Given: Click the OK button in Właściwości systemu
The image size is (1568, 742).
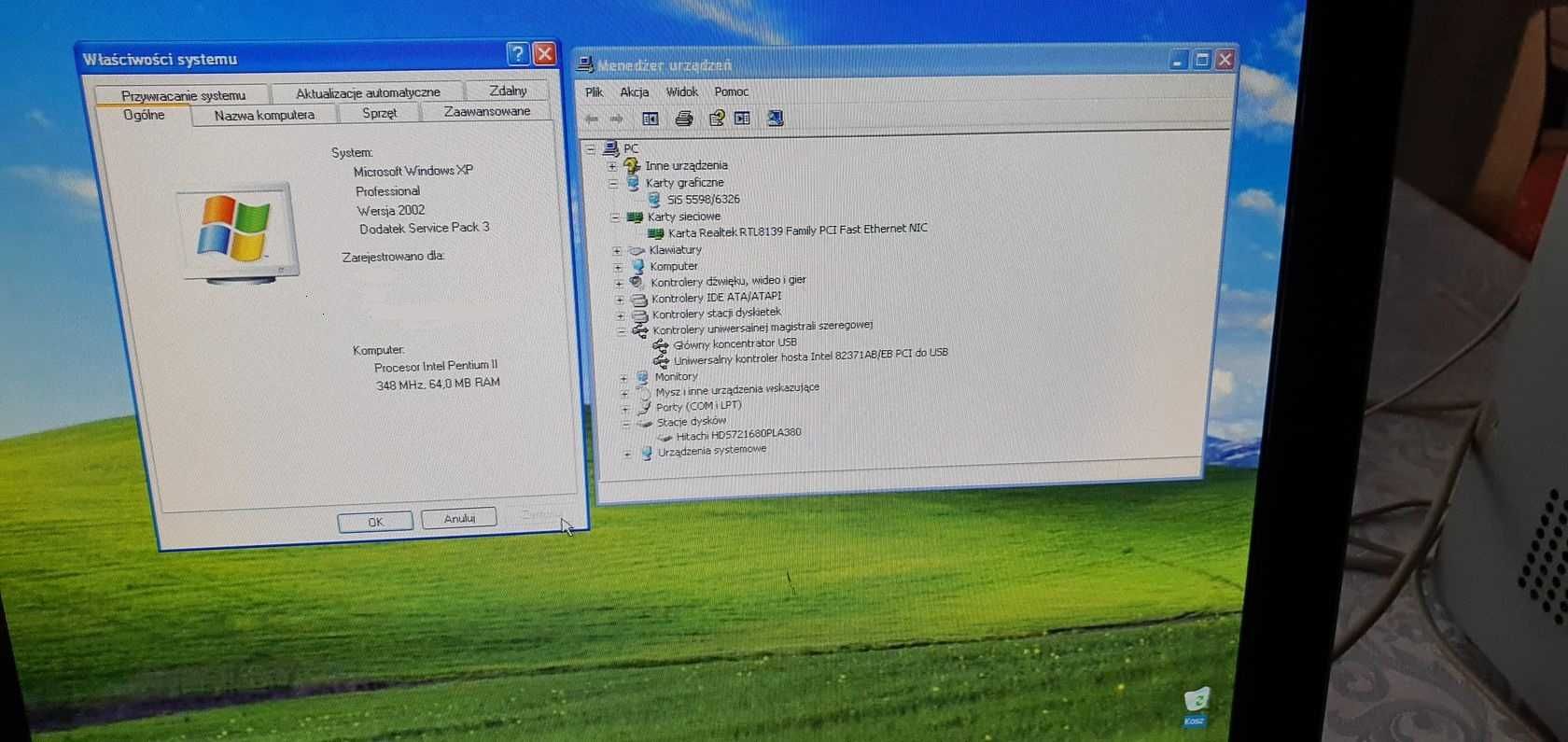Looking at the screenshot, I should pyautogui.click(x=375, y=522).
